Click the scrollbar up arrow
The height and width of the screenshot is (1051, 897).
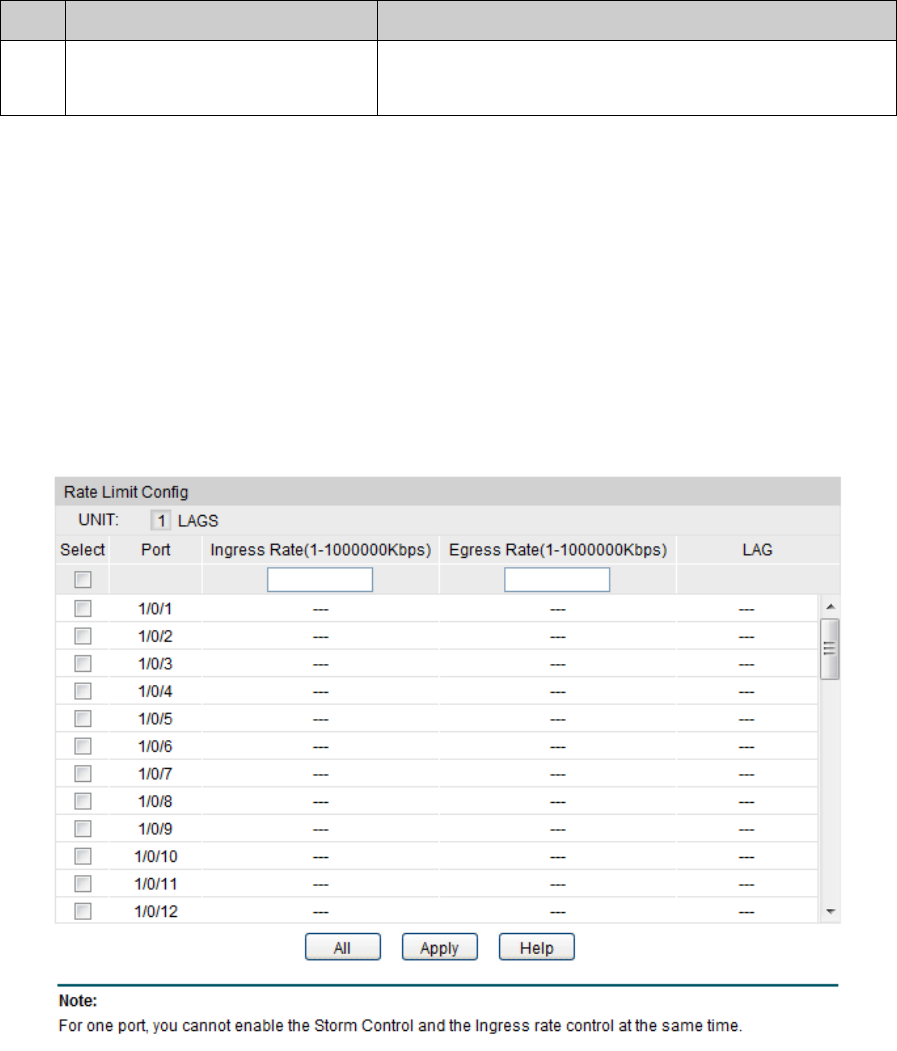[830, 606]
